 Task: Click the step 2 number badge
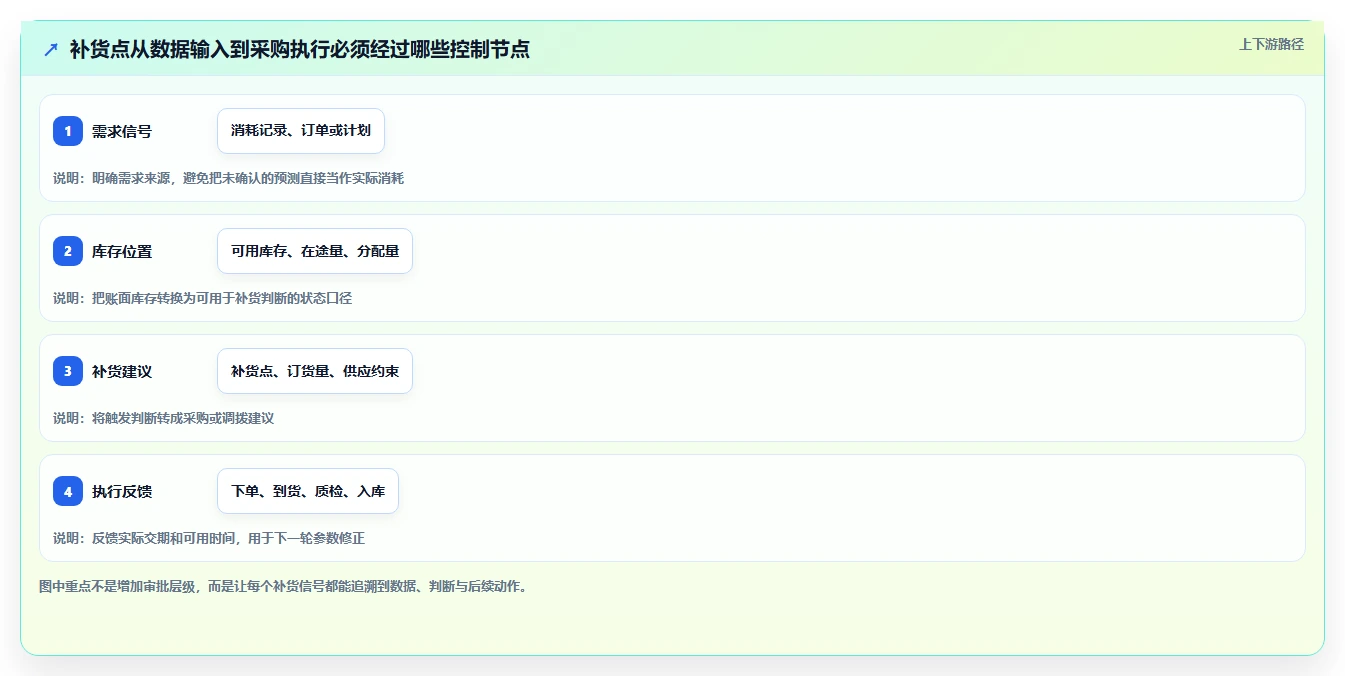click(68, 251)
